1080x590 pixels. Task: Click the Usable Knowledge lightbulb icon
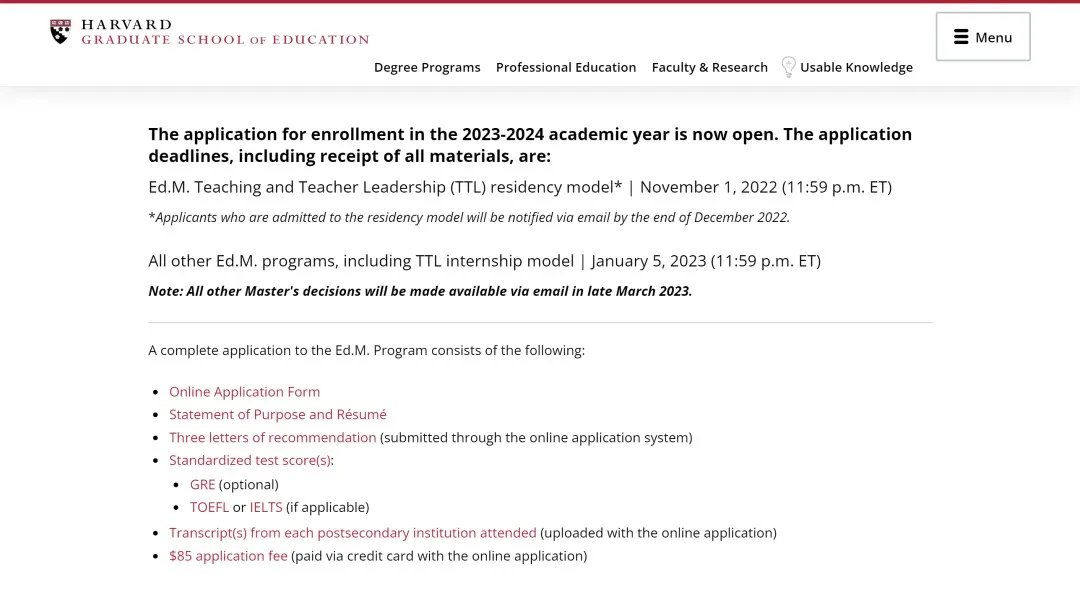[x=788, y=67]
